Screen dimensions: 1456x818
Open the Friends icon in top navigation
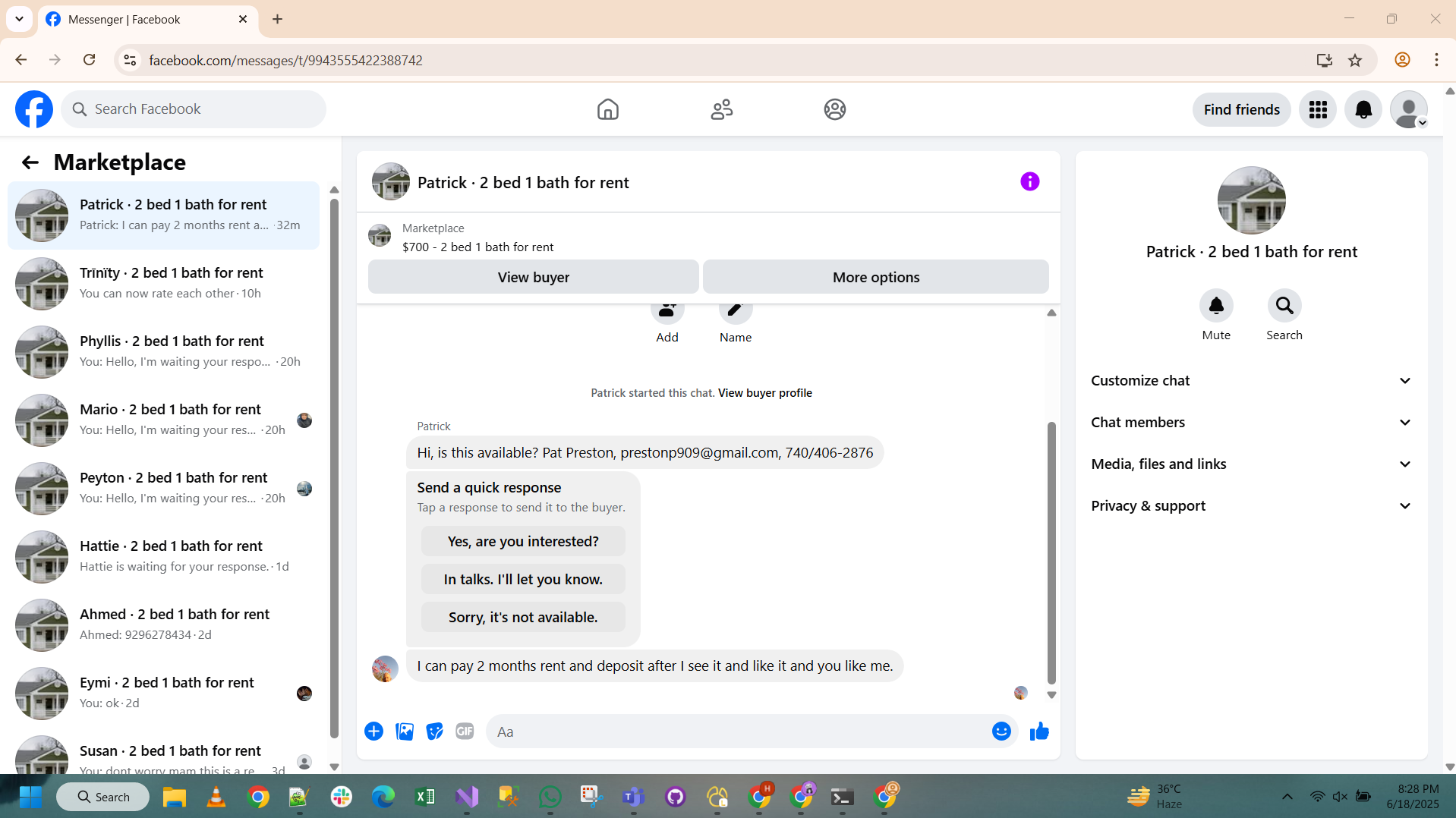click(721, 109)
